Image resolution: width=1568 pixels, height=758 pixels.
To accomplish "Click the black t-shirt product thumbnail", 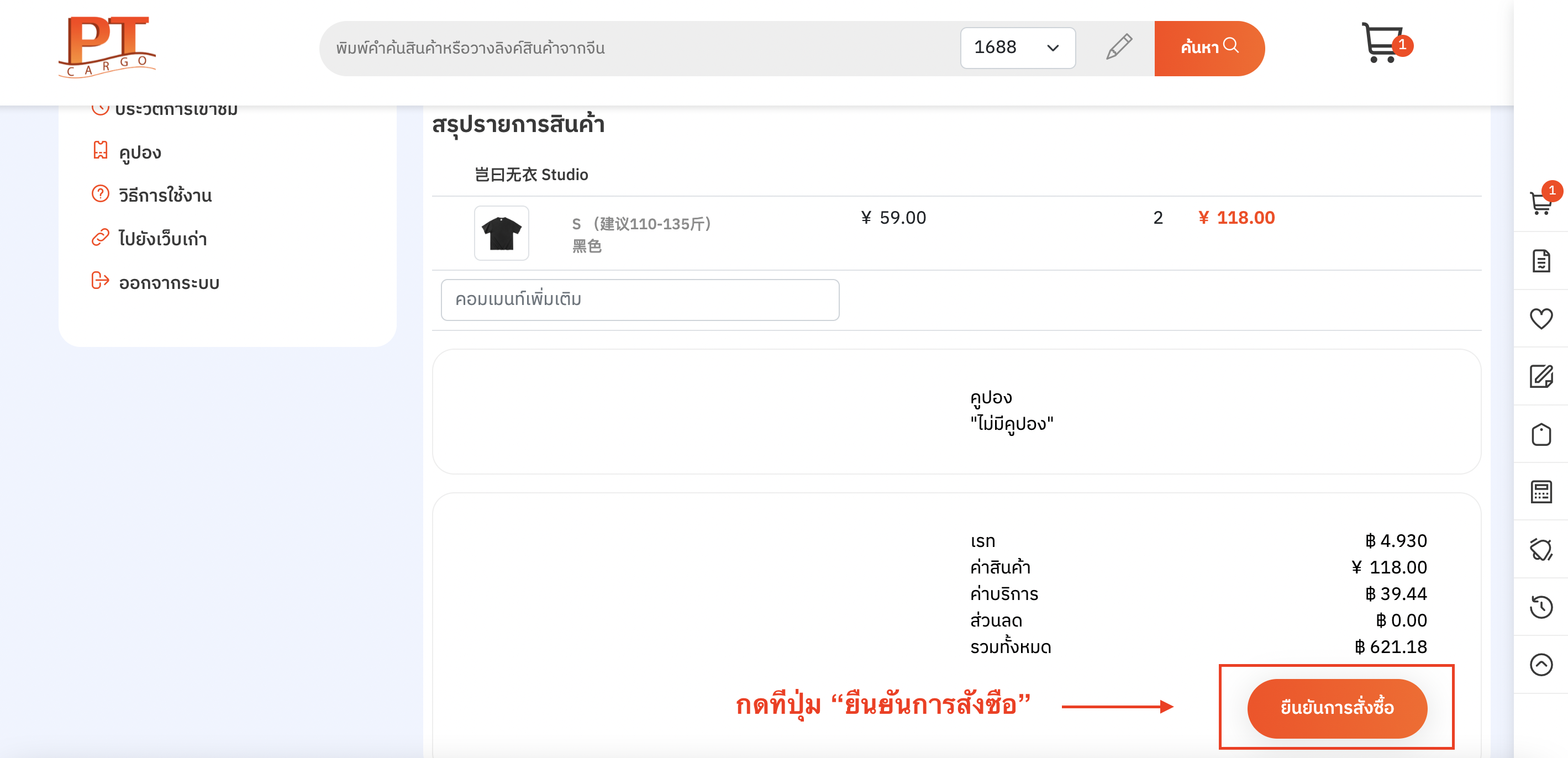I will (x=501, y=233).
